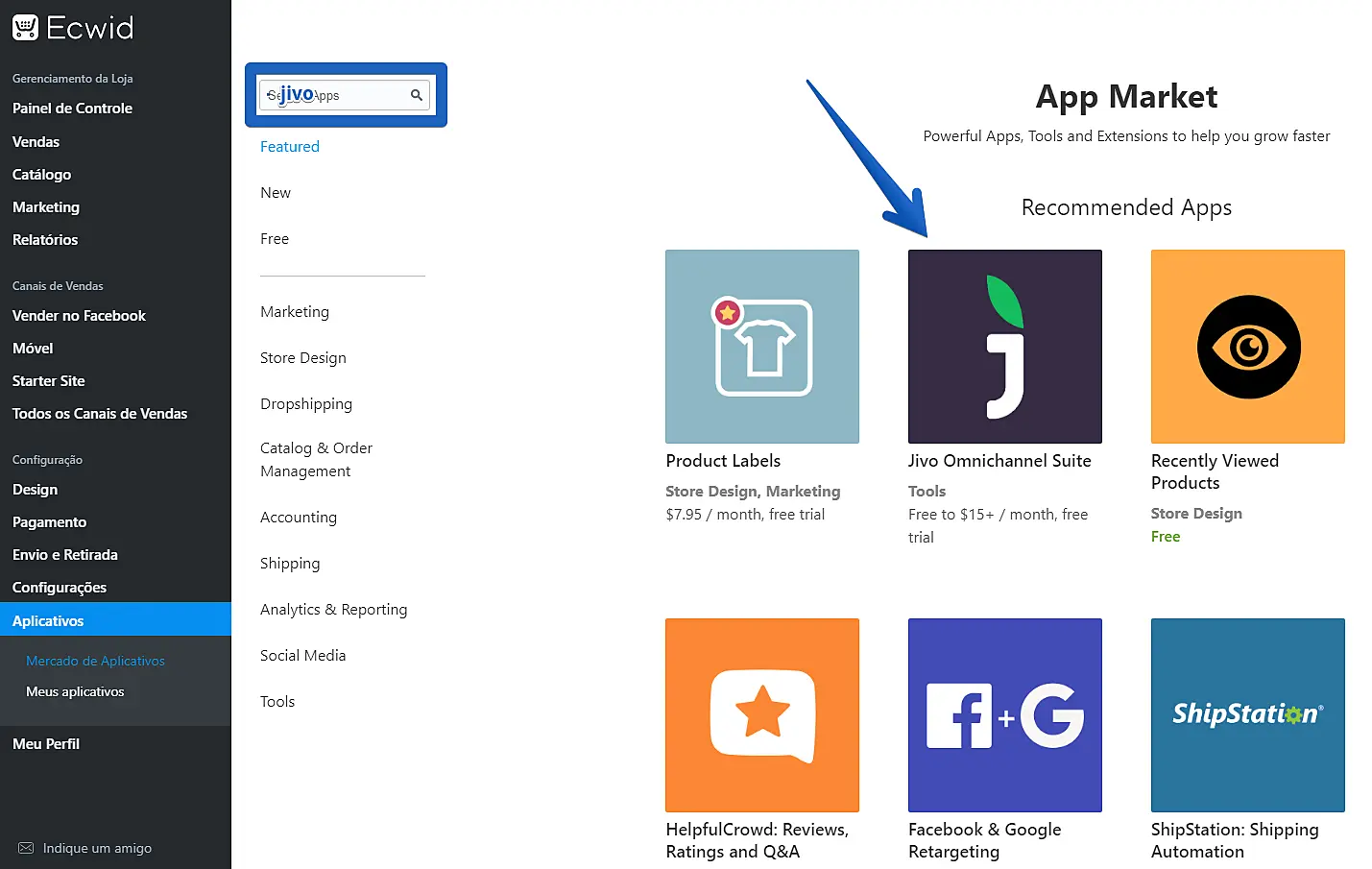Open the Tools category
Screen dimensions: 1372x869
[277, 702]
